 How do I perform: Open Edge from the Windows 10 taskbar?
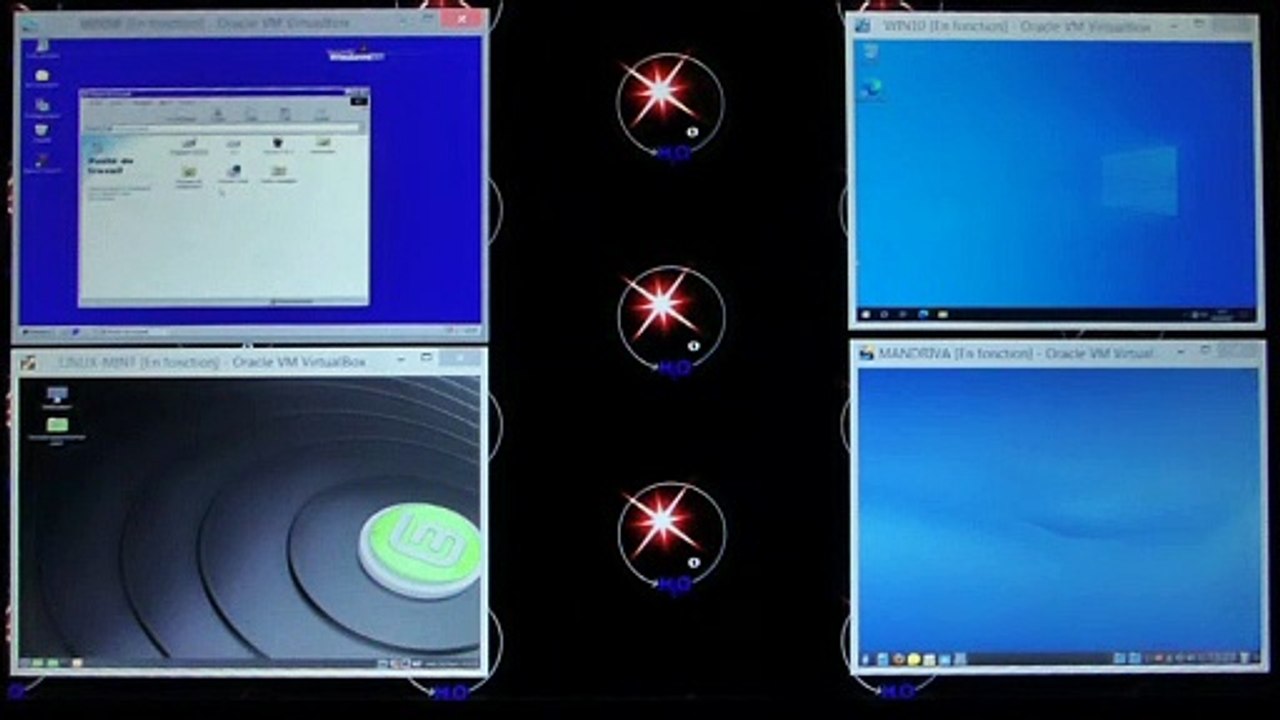(923, 314)
